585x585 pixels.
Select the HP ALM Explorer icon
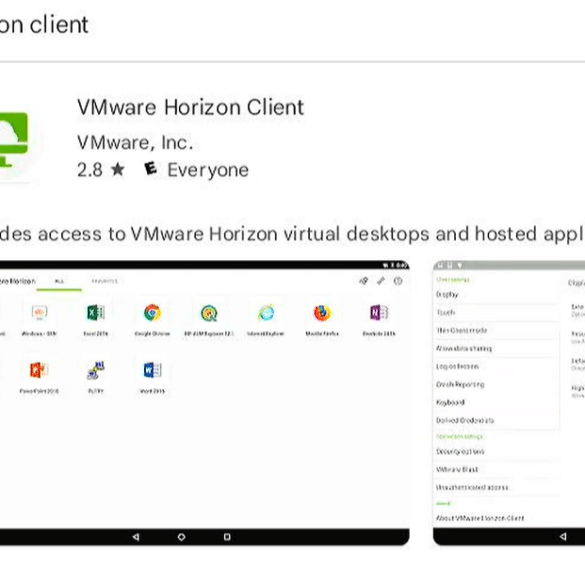(x=209, y=313)
